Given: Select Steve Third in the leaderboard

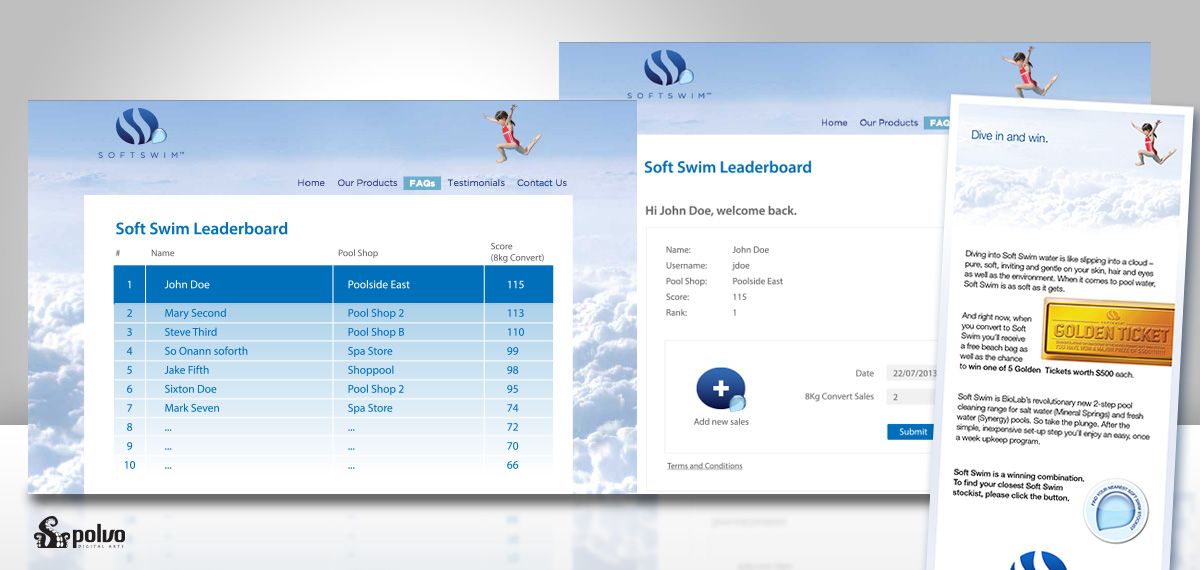Looking at the screenshot, I should pyautogui.click(x=190, y=332).
